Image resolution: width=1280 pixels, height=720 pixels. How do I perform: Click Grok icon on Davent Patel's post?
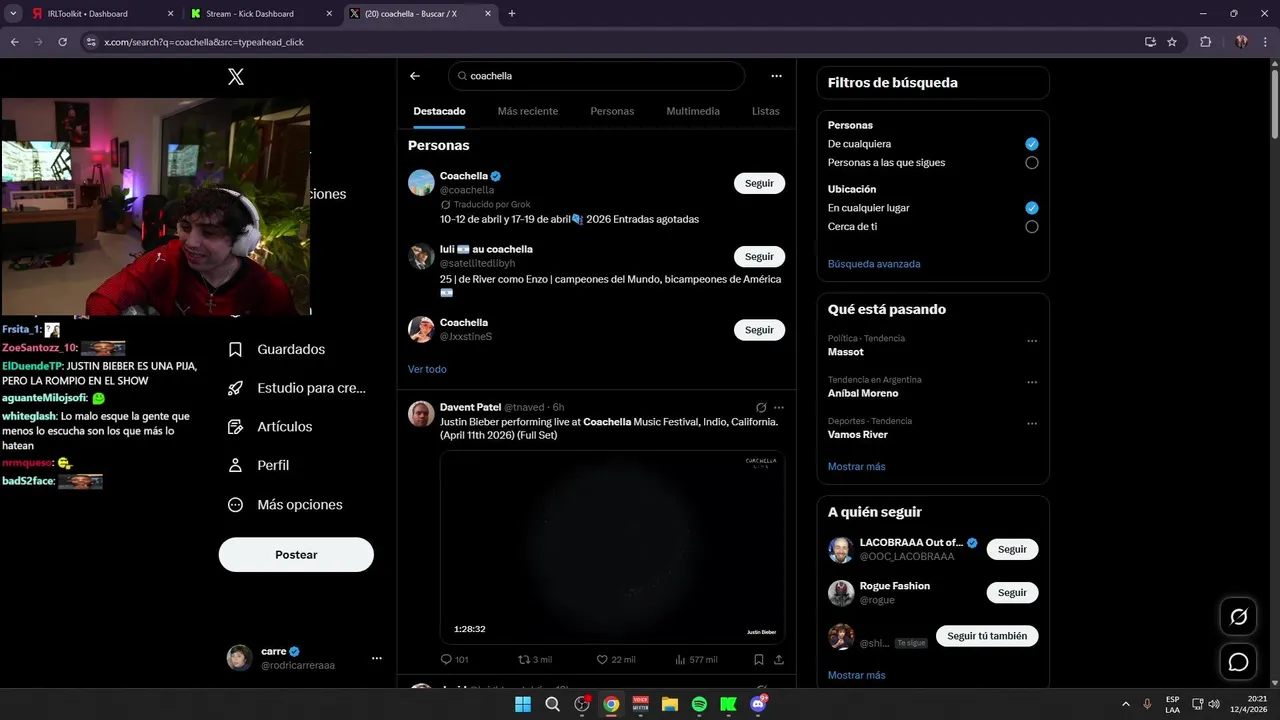[x=761, y=408]
